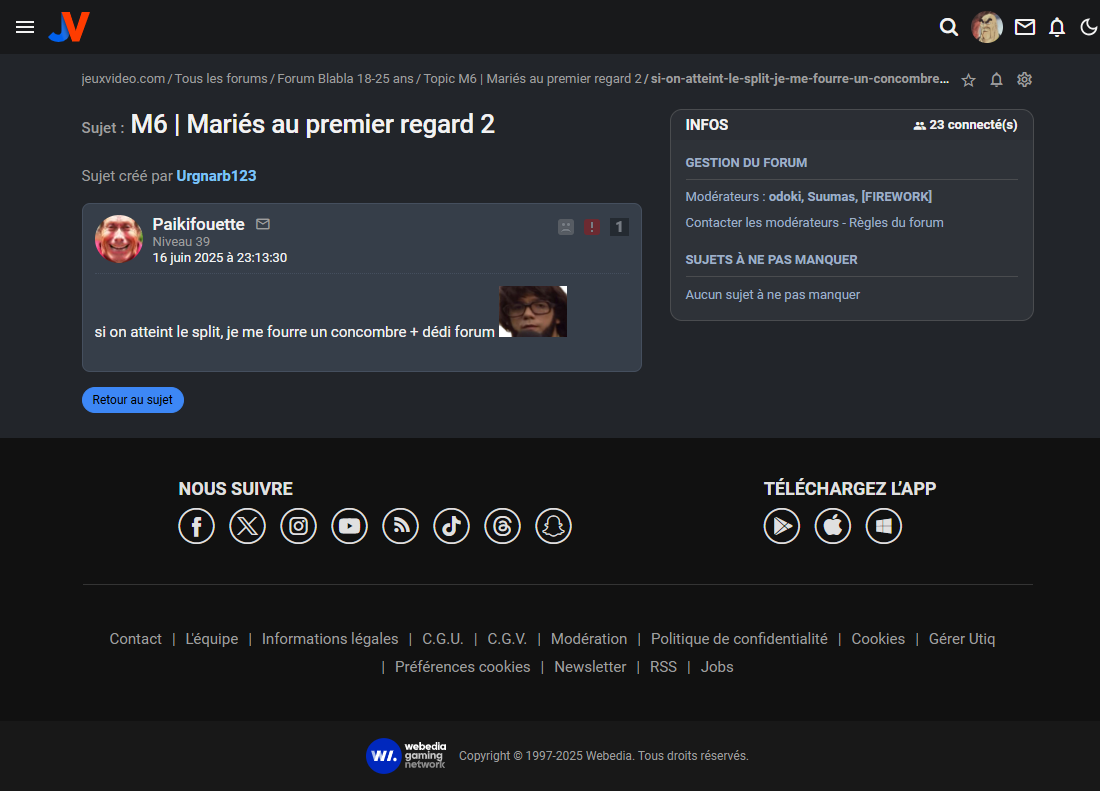Open Newsletter footer link
This screenshot has height=791, width=1100.
coord(590,667)
